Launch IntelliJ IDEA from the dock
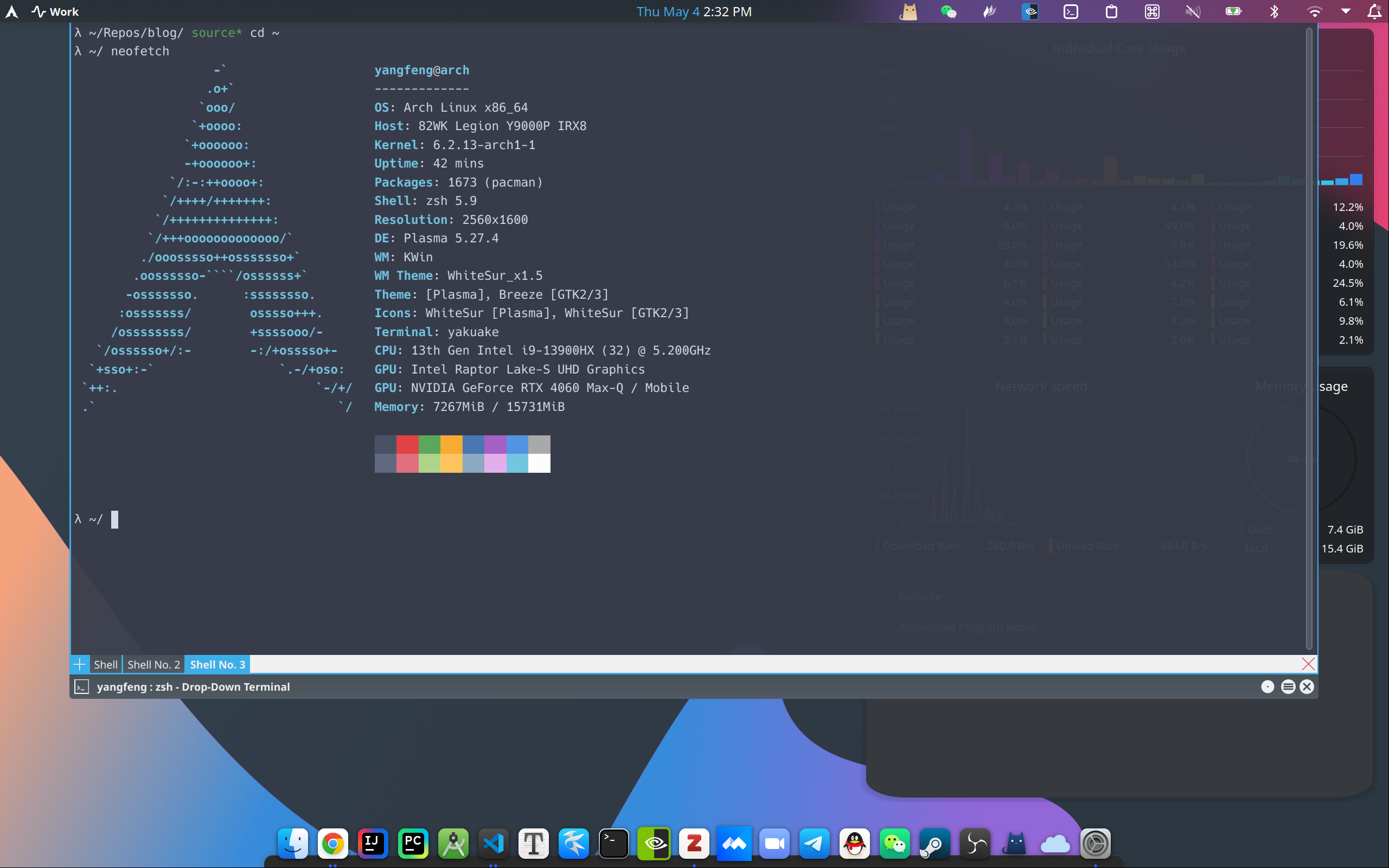The width and height of the screenshot is (1389, 868). [373, 843]
